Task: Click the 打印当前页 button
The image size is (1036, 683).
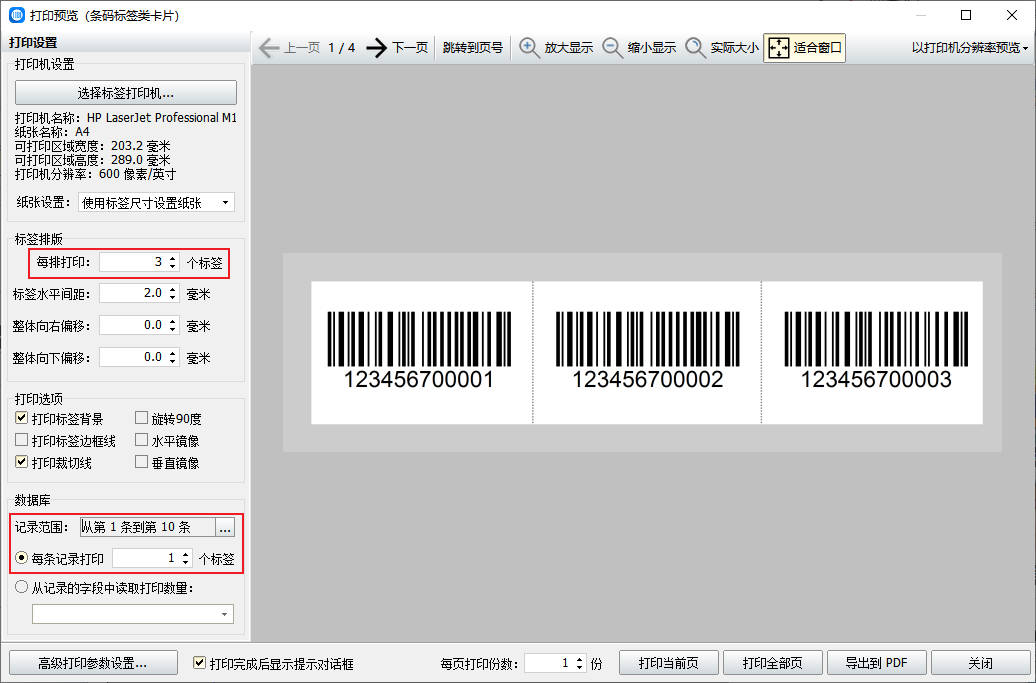Action: [x=669, y=663]
